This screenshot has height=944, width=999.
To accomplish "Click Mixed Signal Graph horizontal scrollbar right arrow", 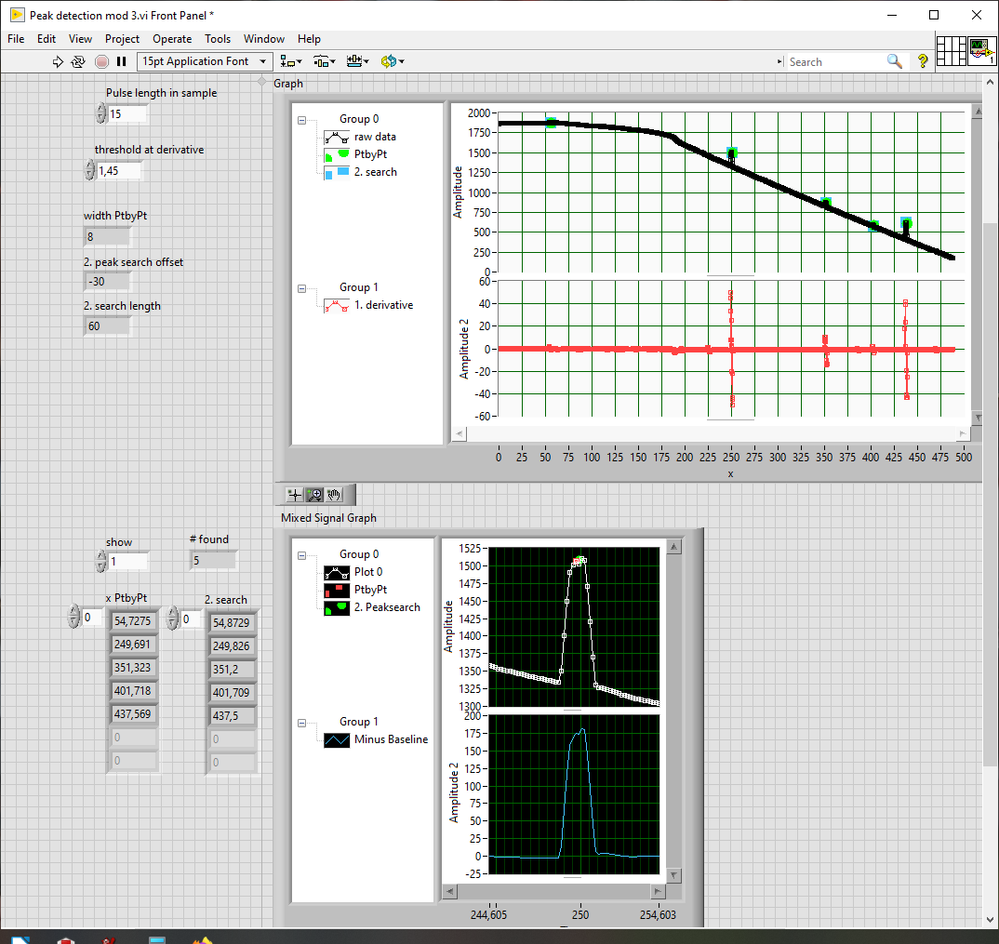I will (658, 891).
